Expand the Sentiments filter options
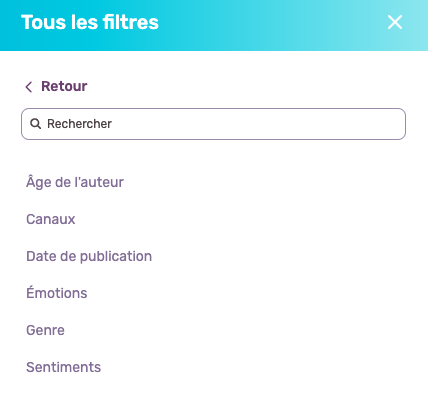This screenshot has height=402, width=428. (x=63, y=367)
